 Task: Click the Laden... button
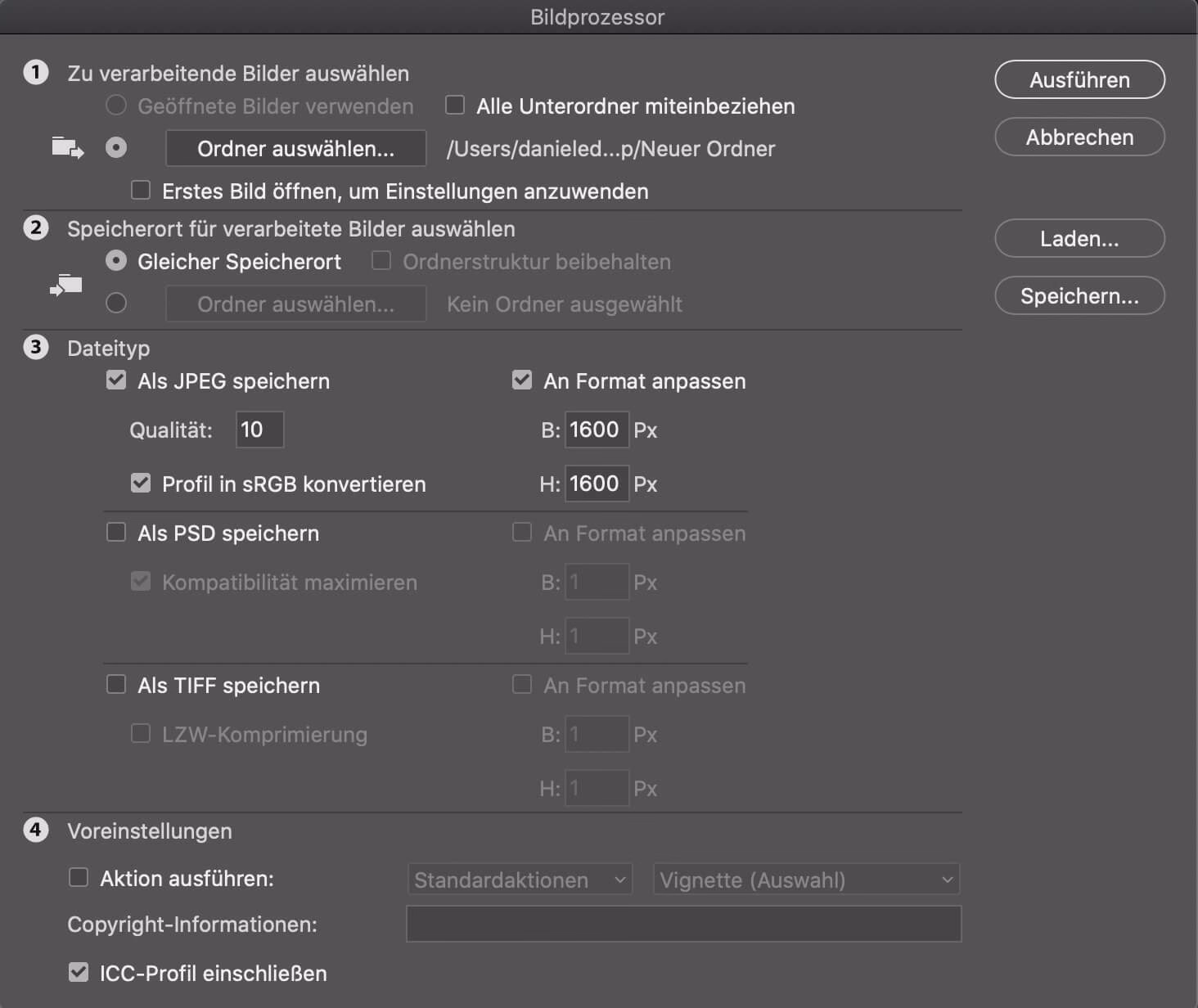(x=1079, y=238)
